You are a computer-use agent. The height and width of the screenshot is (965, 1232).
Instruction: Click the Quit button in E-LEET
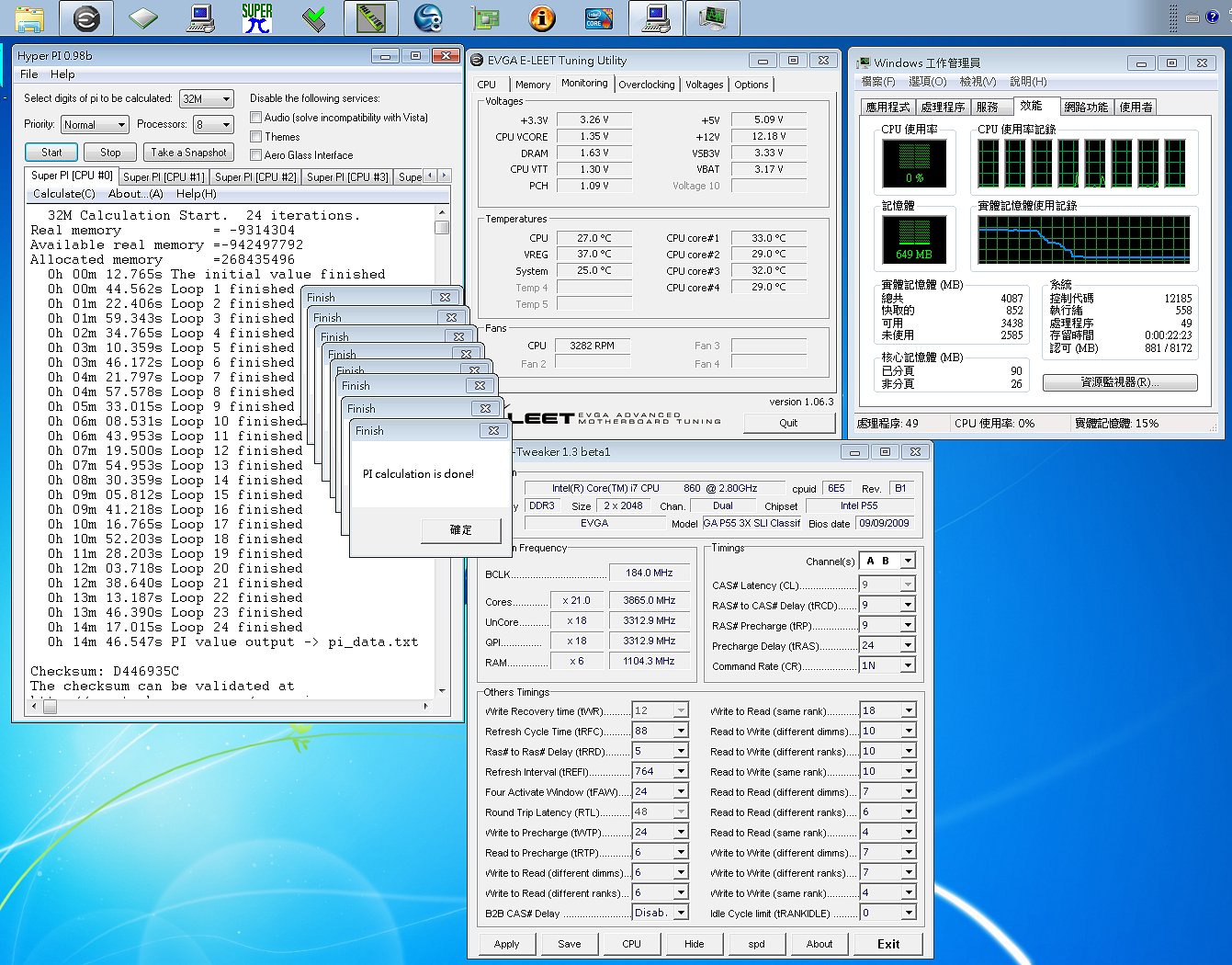click(788, 423)
